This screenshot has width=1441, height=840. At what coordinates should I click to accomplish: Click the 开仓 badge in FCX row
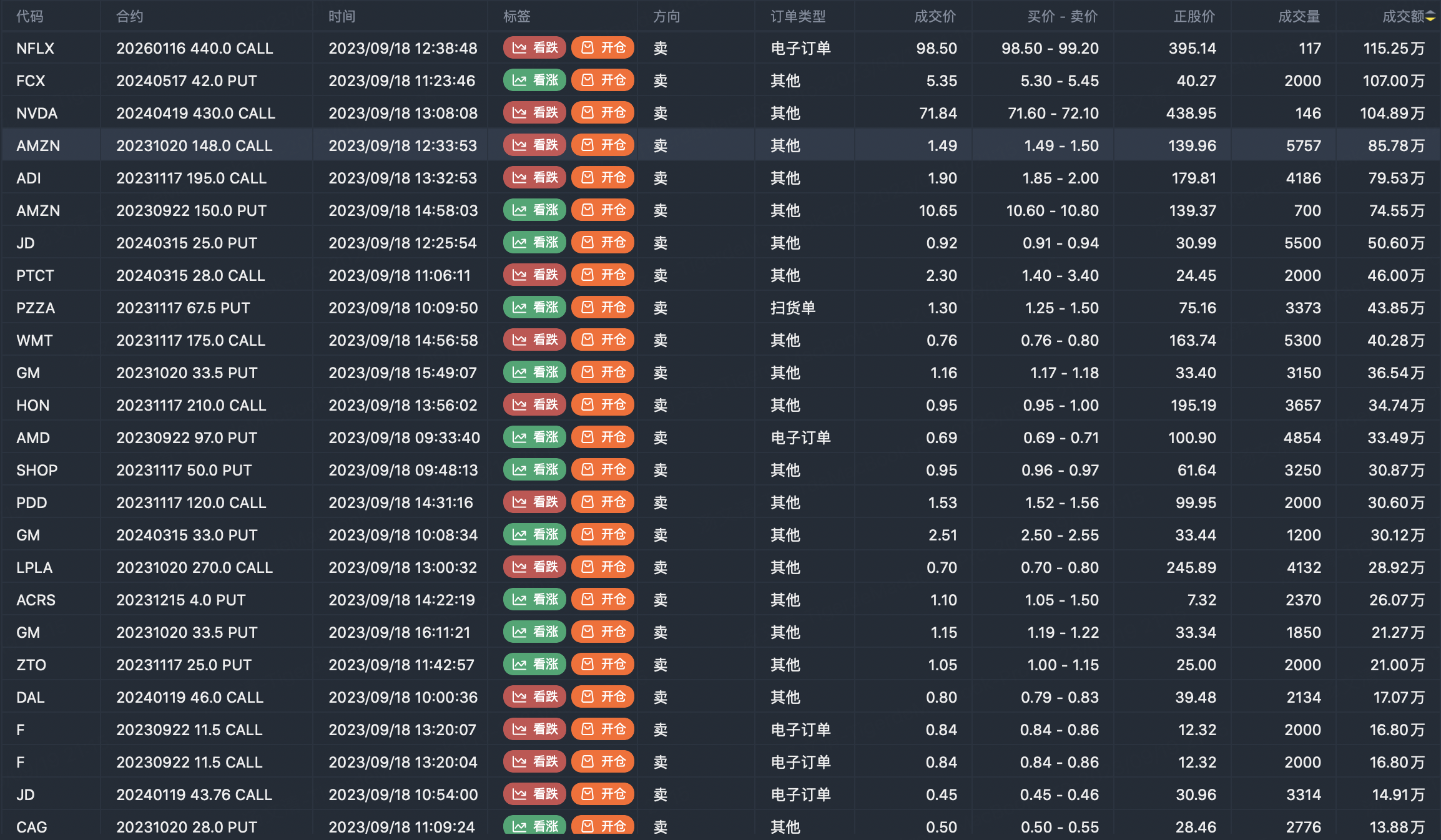[x=602, y=81]
